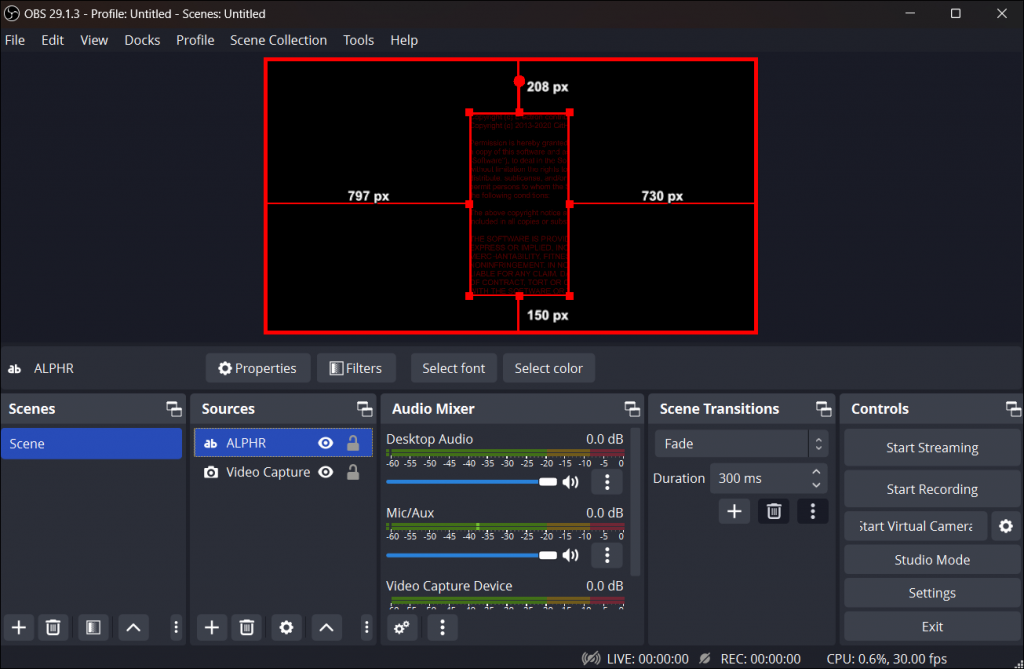Hide the ALPHR text source

(x=325, y=442)
